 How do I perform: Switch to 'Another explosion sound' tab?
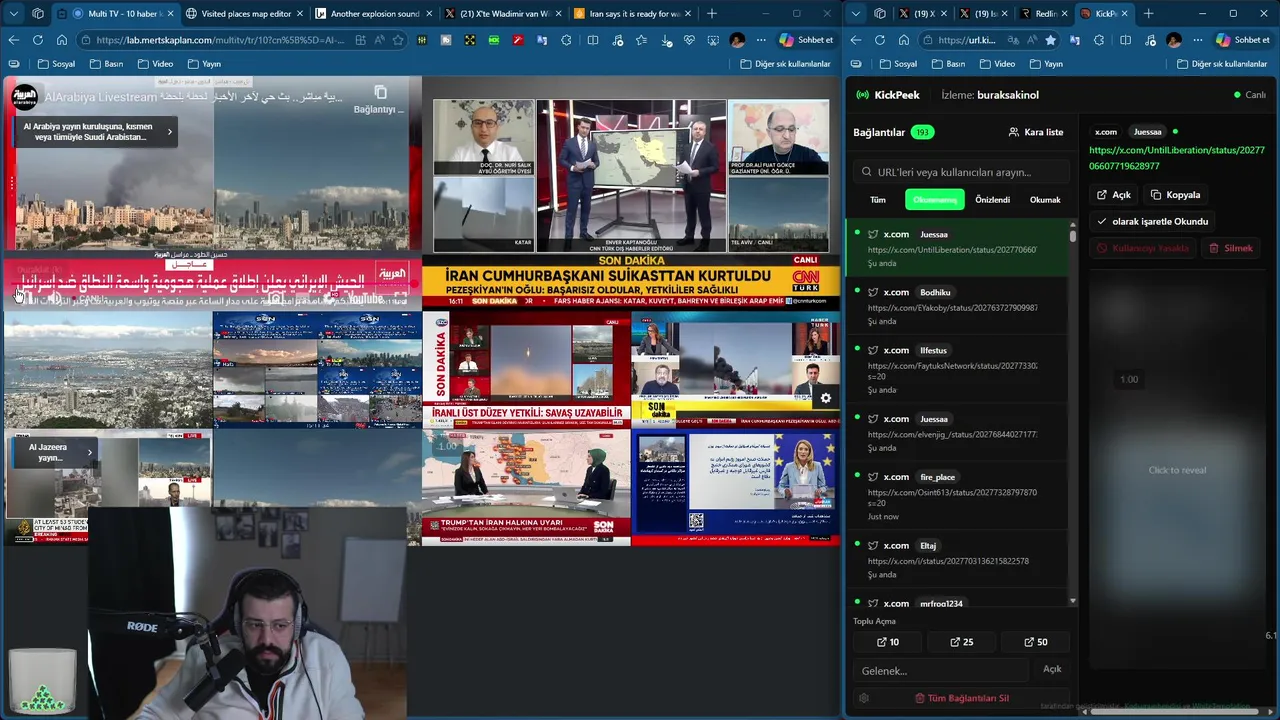[372, 13]
